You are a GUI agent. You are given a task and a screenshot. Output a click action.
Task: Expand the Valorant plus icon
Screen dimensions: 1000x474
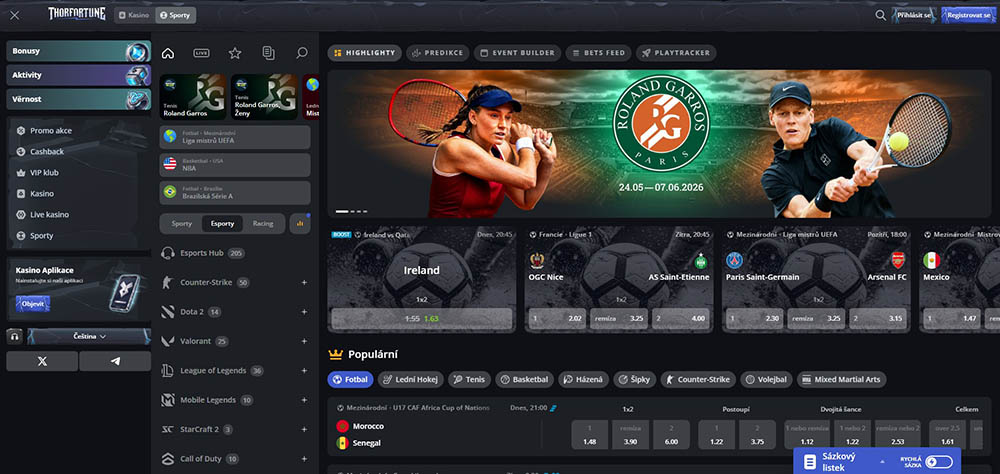(x=304, y=341)
